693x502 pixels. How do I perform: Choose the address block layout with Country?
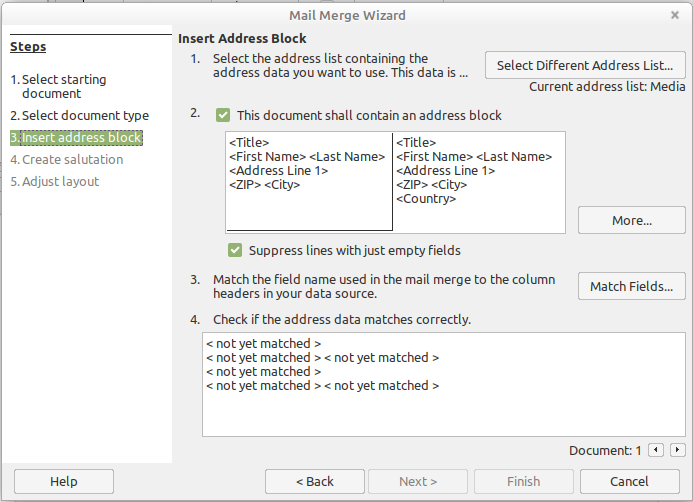(x=479, y=181)
